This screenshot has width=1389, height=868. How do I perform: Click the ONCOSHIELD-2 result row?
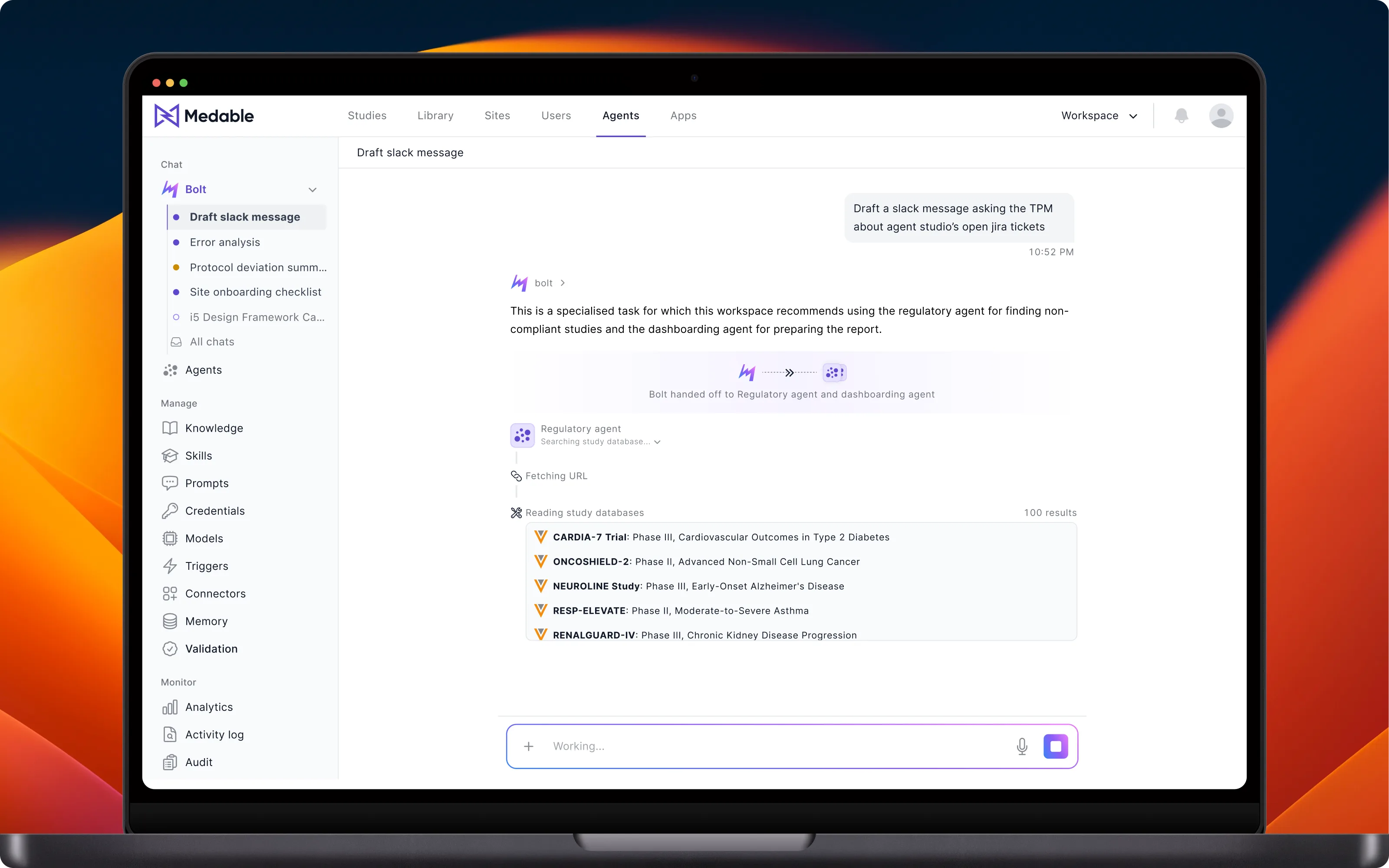pyautogui.click(x=698, y=562)
